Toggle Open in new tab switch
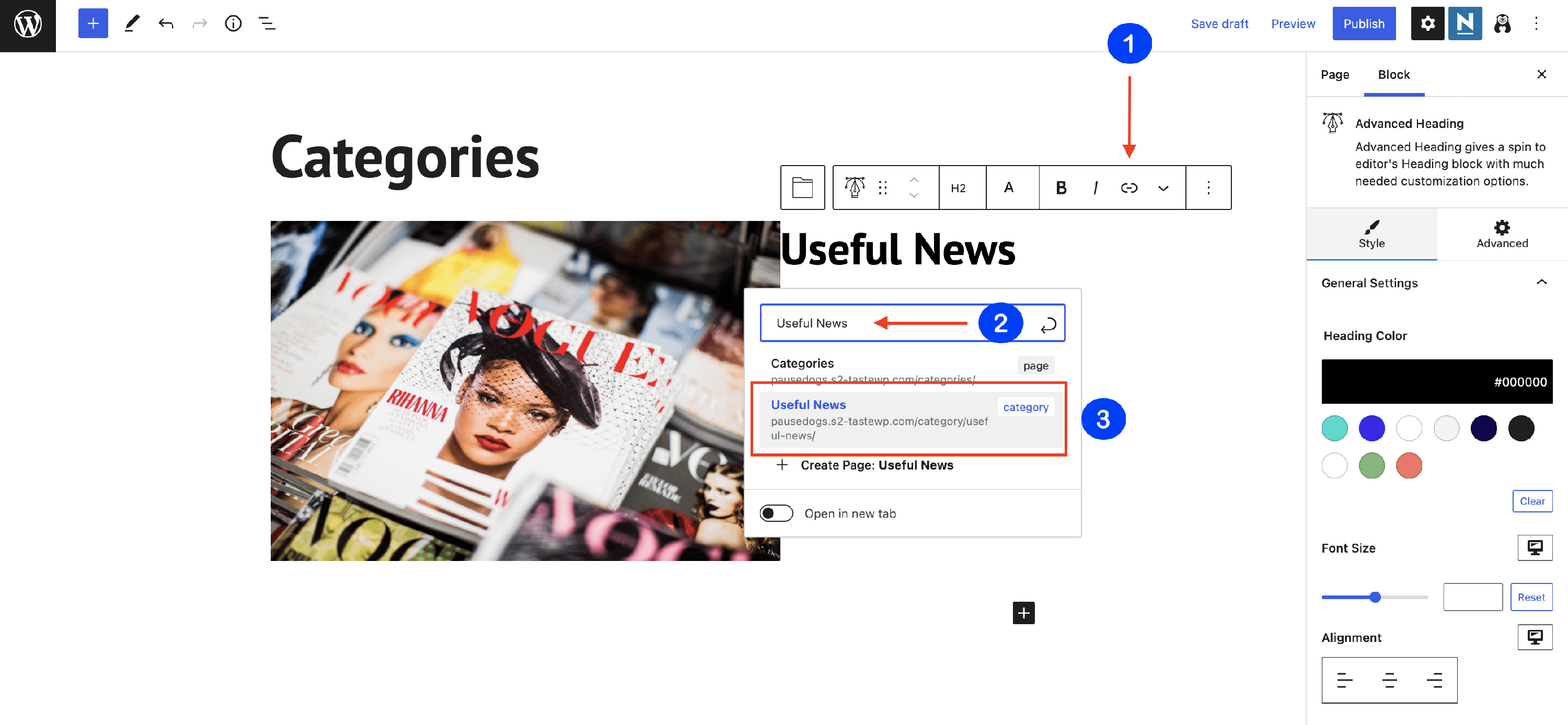Viewport: 1568px width, 725px height. [x=776, y=513]
